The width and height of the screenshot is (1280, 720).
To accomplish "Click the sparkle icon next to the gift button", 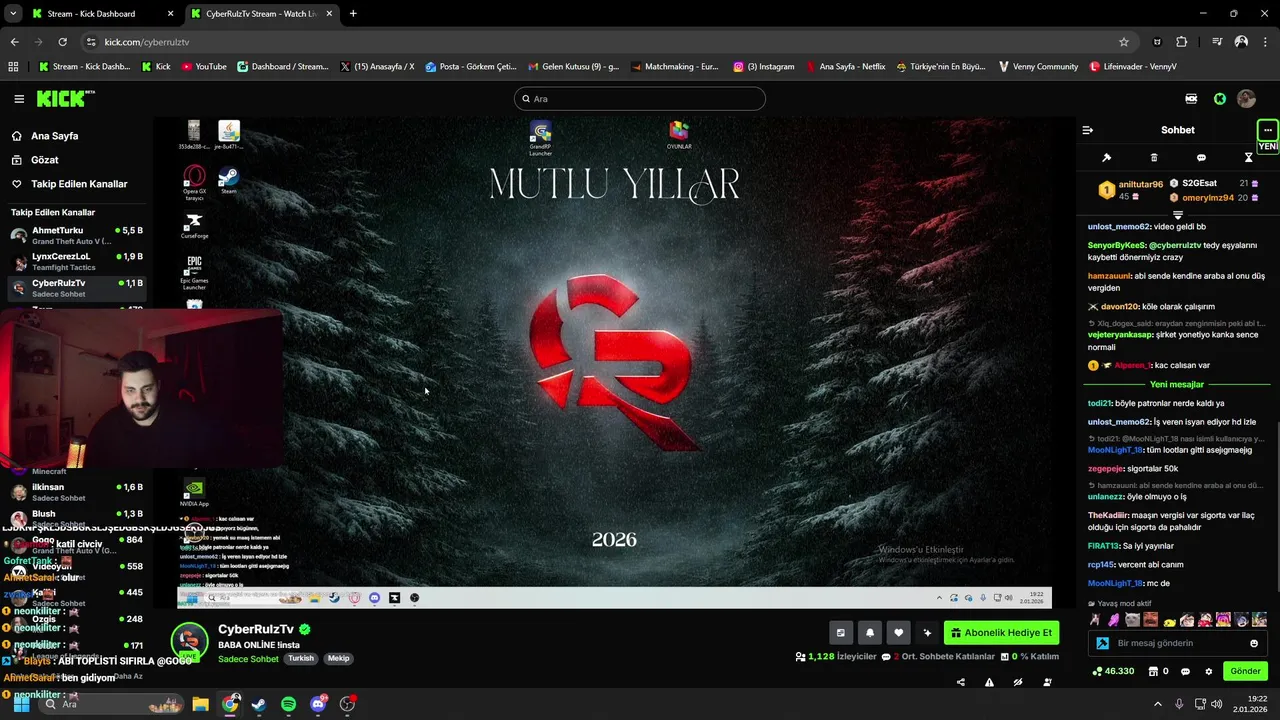I will tap(927, 633).
